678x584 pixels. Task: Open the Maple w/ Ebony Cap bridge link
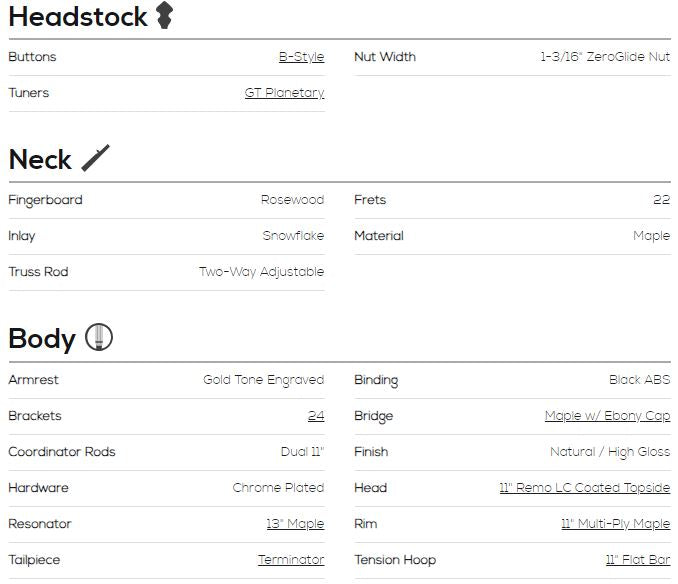click(x=608, y=415)
